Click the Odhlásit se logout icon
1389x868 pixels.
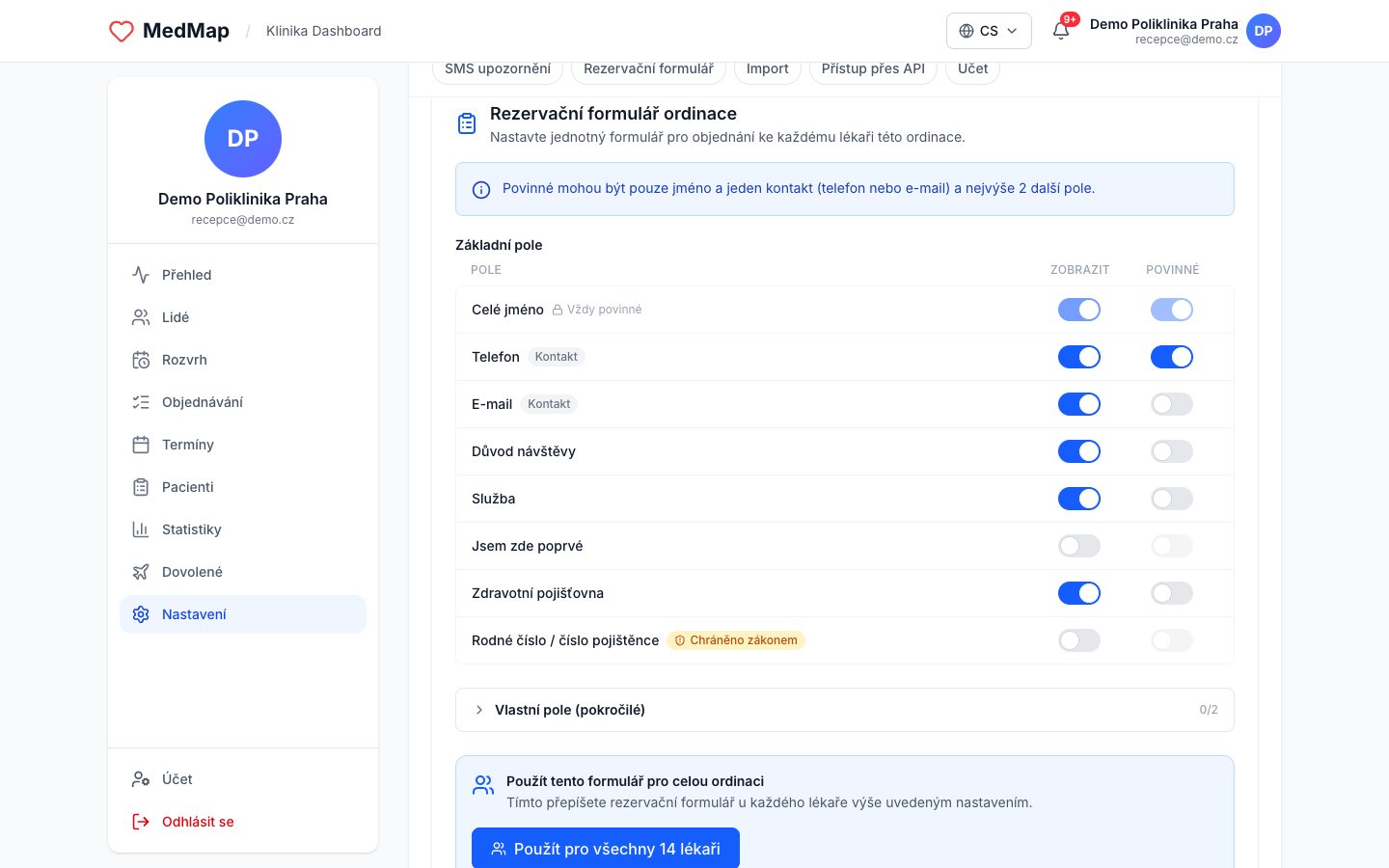tap(141, 822)
